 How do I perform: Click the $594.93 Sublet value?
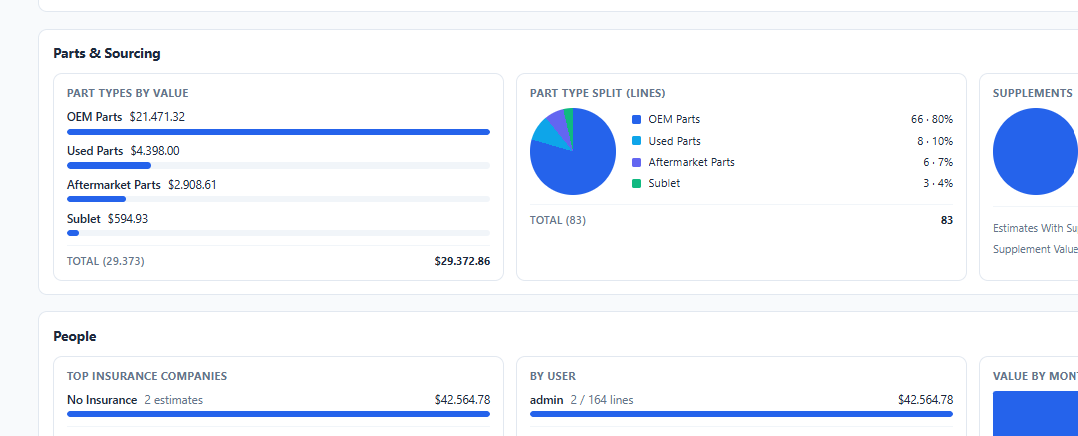[x=128, y=219]
